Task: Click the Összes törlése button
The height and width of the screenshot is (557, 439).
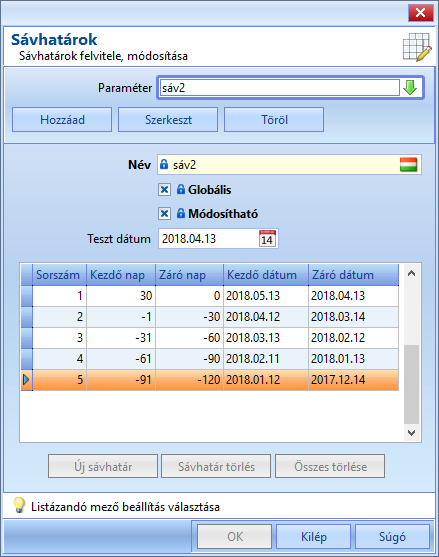Action: point(330,466)
